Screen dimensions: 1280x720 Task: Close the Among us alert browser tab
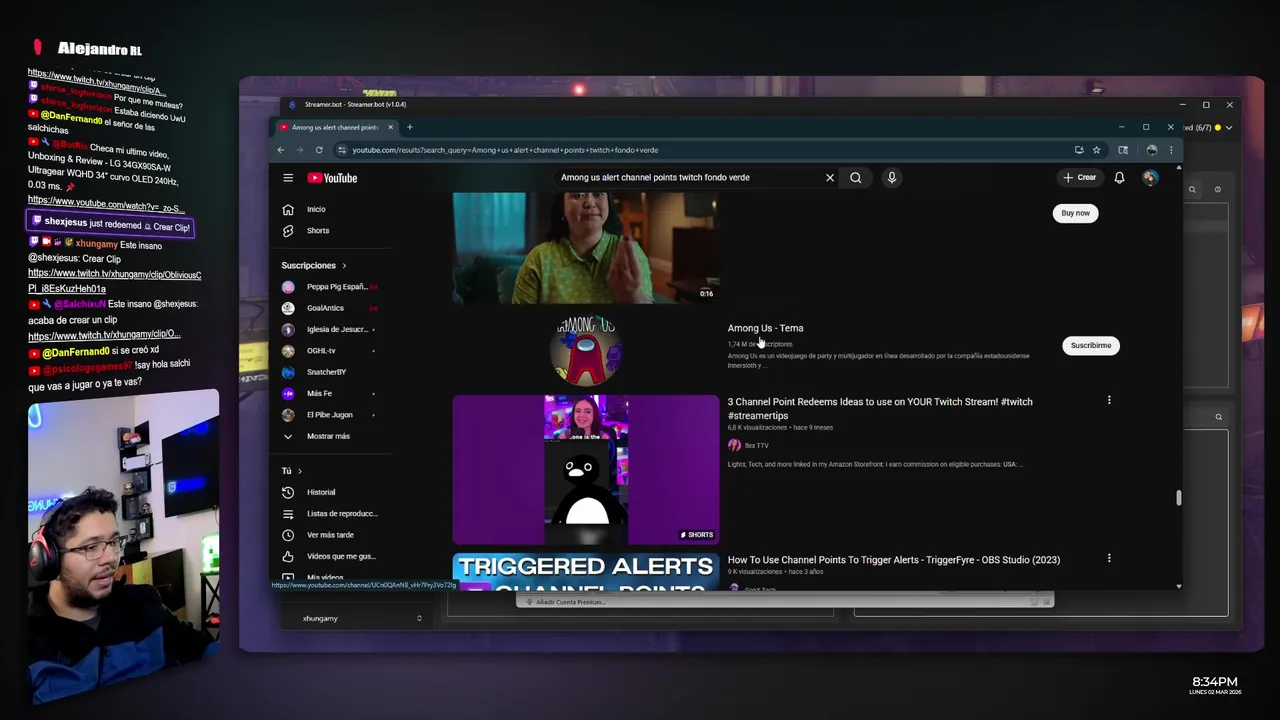tap(391, 127)
